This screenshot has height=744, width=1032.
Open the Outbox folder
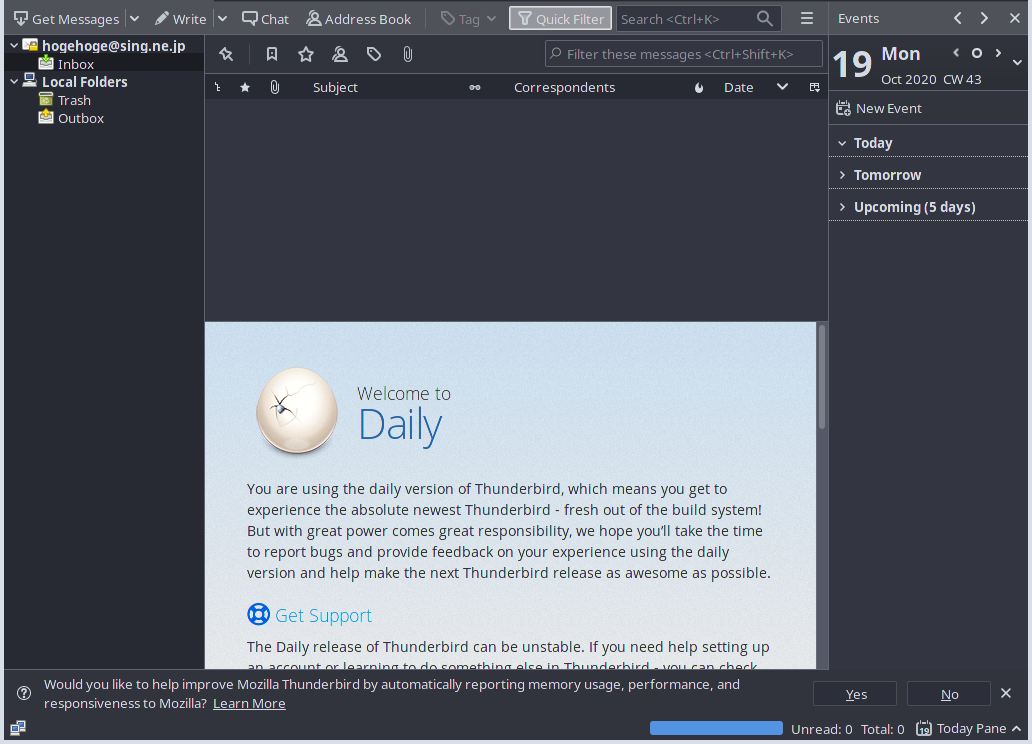(80, 118)
